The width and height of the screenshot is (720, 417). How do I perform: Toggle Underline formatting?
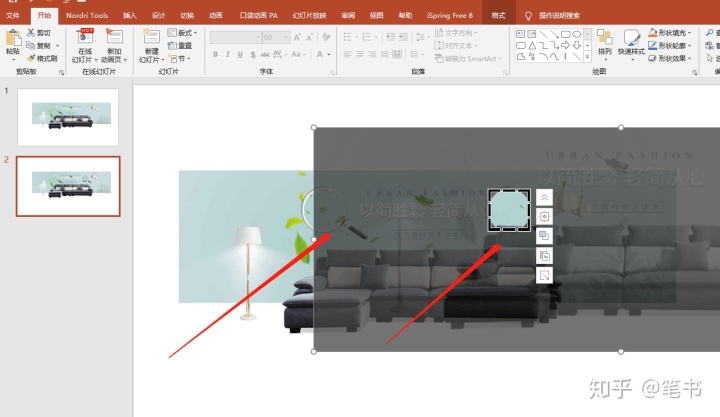pyautogui.click(x=240, y=54)
